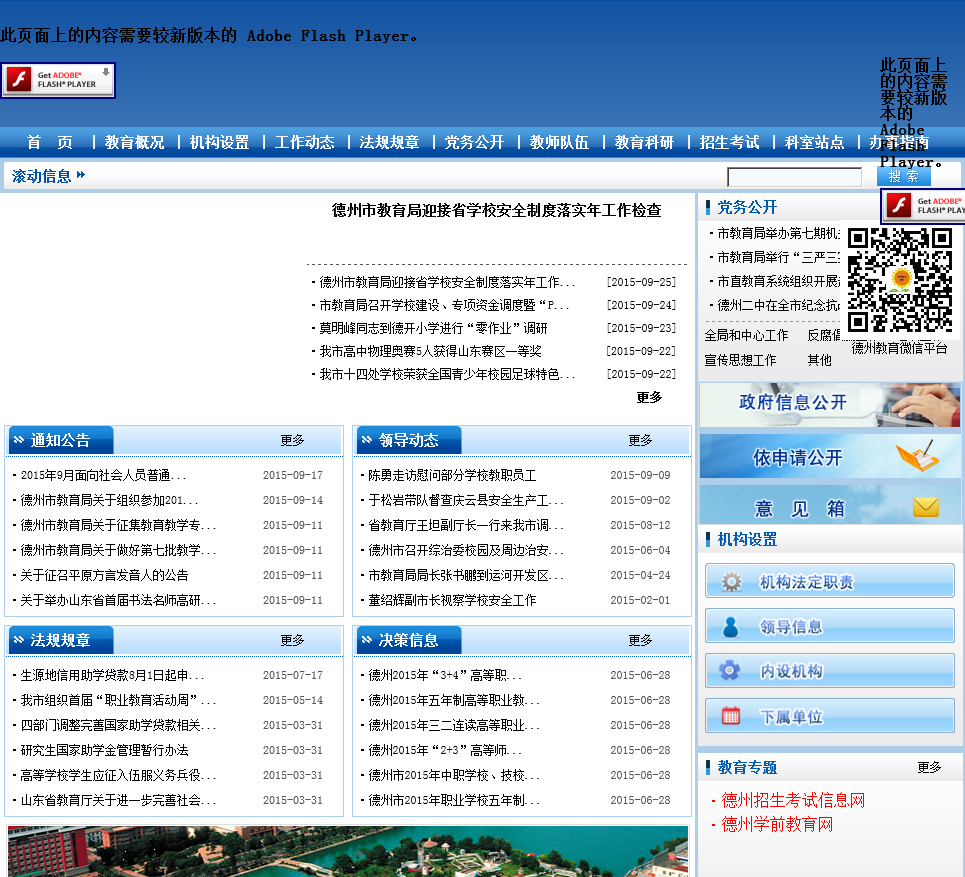Open news 市教育局召开学校建设、专项资金调度

coord(444,305)
